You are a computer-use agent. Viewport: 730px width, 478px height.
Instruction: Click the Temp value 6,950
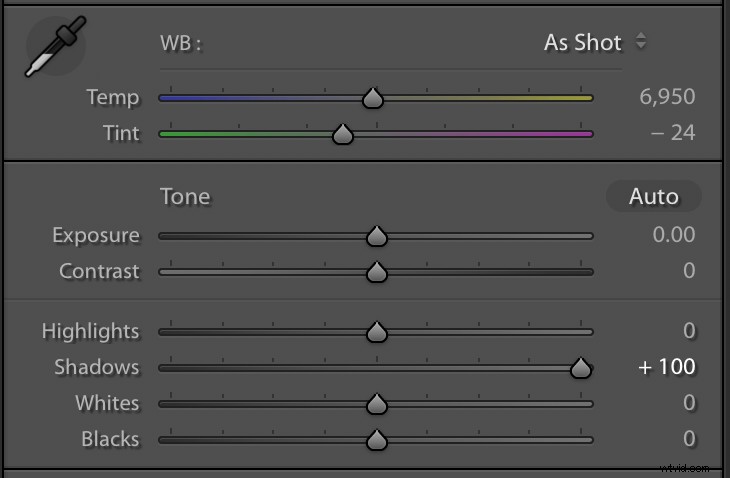click(667, 97)
